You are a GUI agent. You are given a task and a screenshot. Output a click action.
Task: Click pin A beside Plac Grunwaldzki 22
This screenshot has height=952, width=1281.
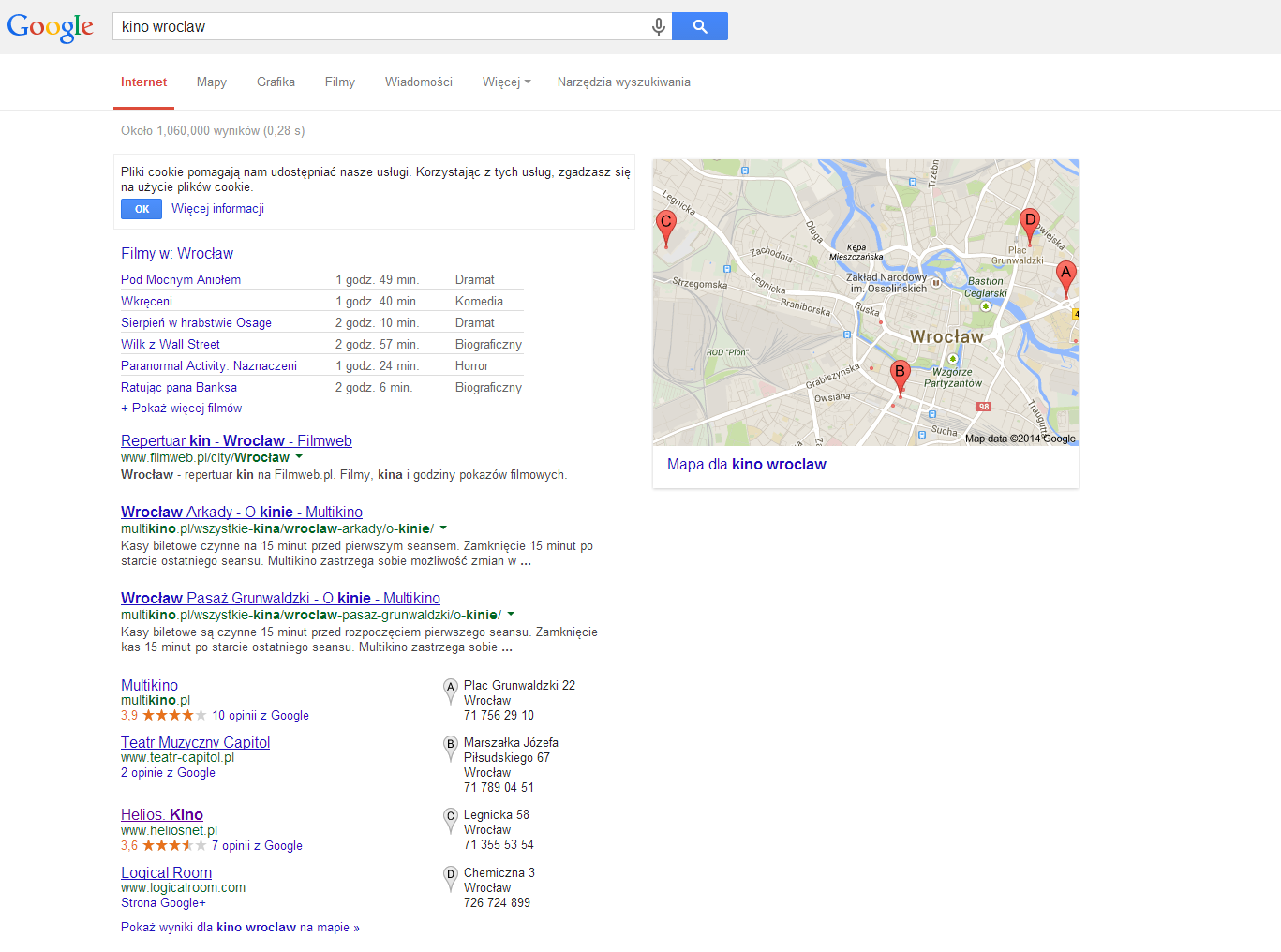click(451, 692)
